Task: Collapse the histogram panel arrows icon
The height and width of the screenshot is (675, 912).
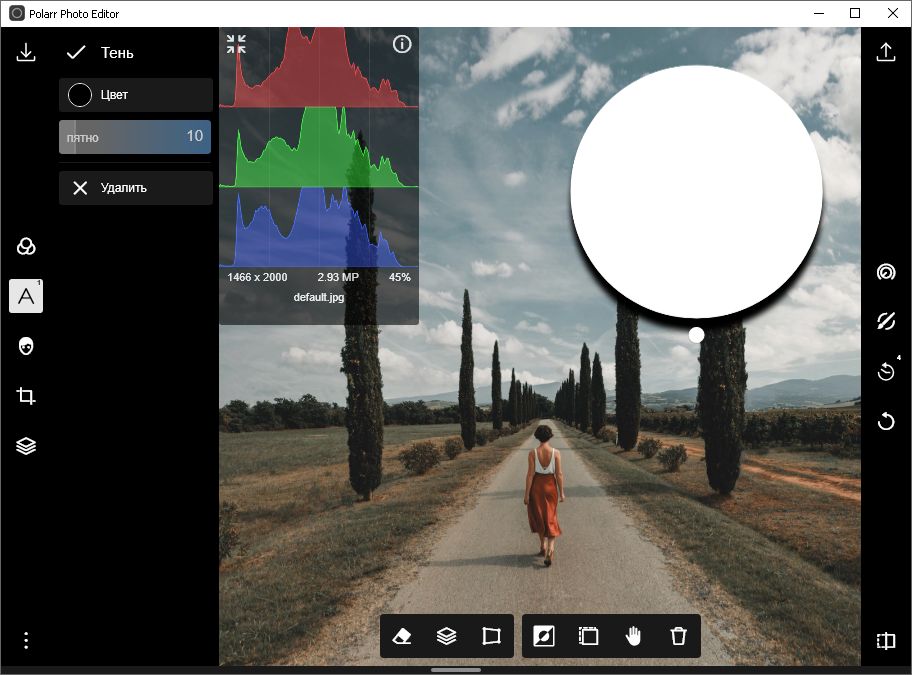Action: (x=236, y=44)
